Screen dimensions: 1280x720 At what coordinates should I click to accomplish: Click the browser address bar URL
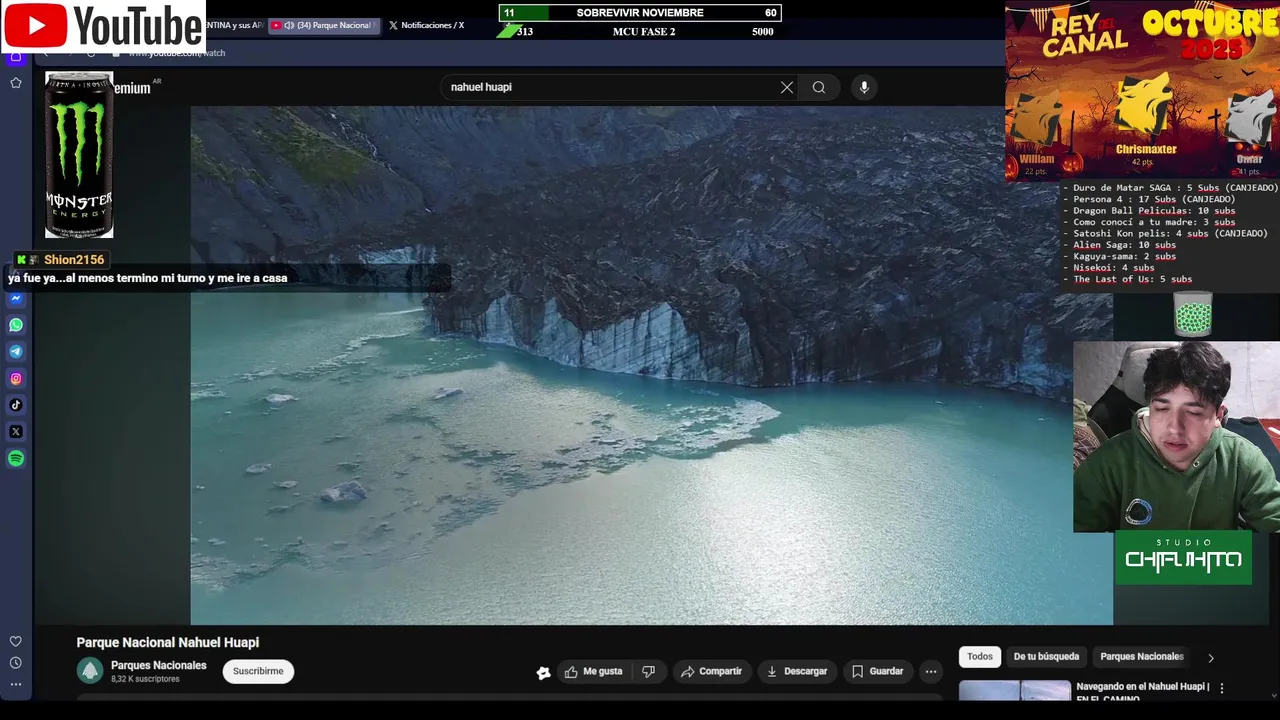pyautogui.click(x=178, y=53)
